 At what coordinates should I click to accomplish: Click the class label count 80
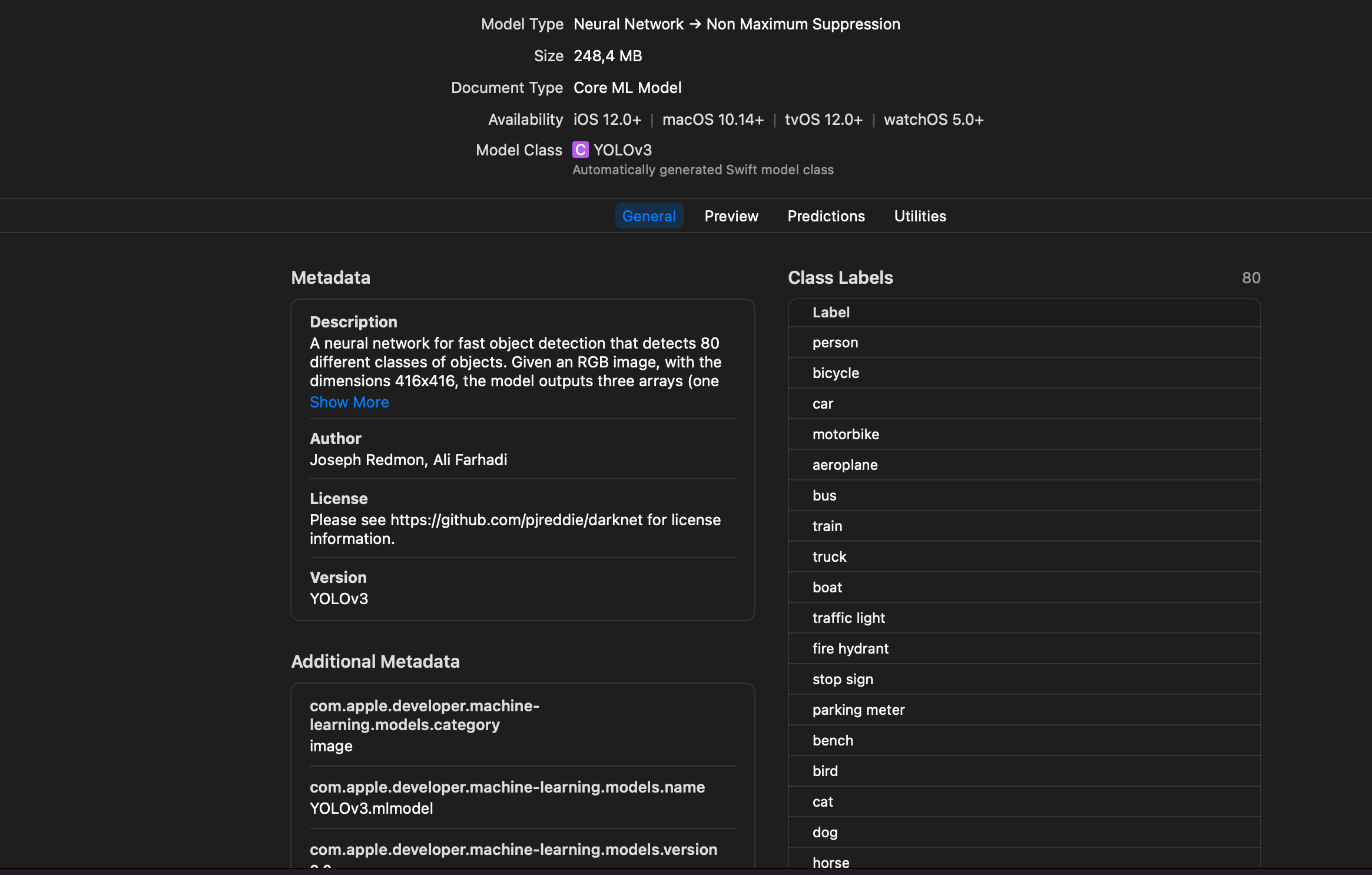tap(1251, 277)
